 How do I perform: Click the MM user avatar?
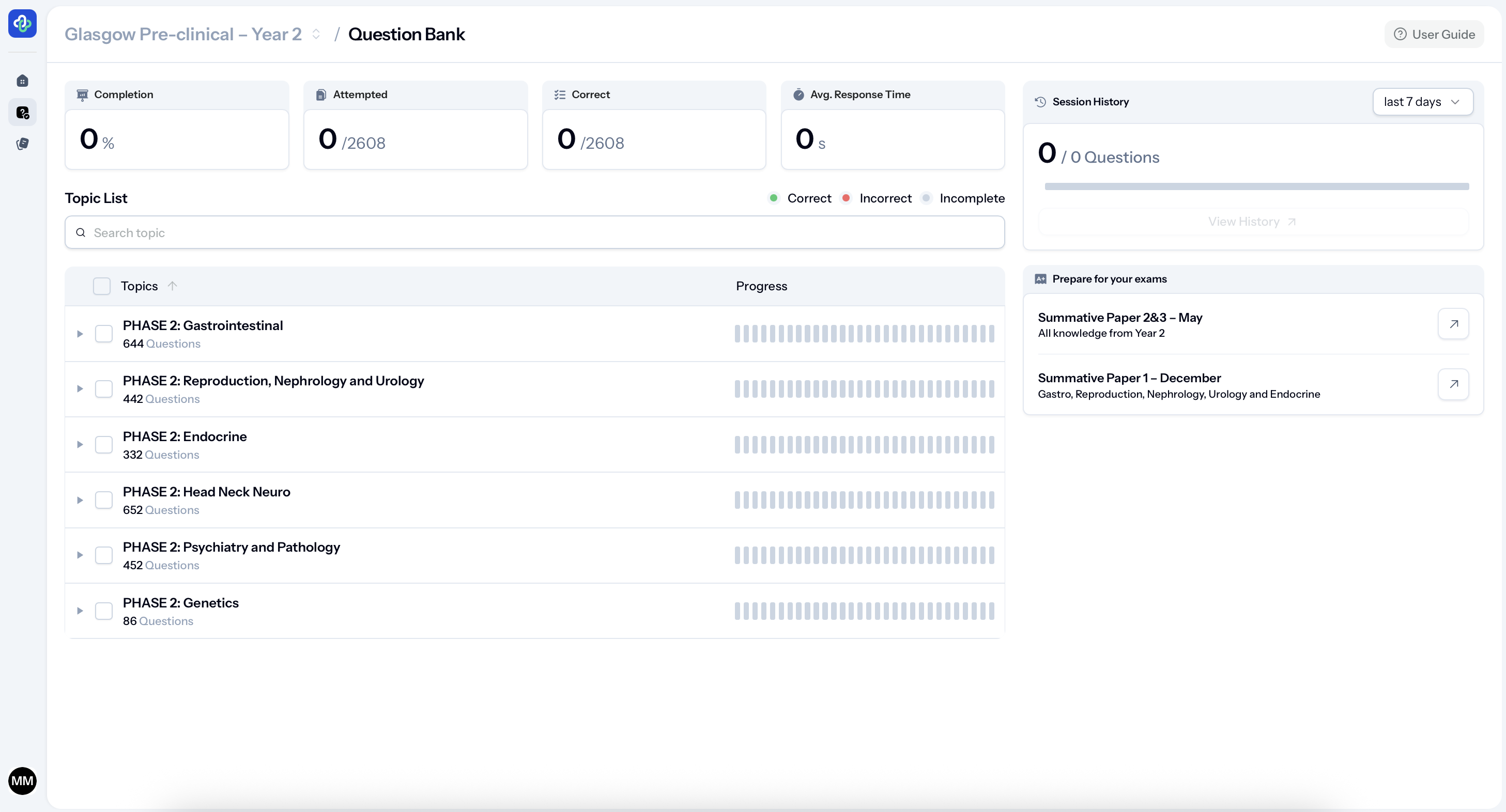[22, 780]
